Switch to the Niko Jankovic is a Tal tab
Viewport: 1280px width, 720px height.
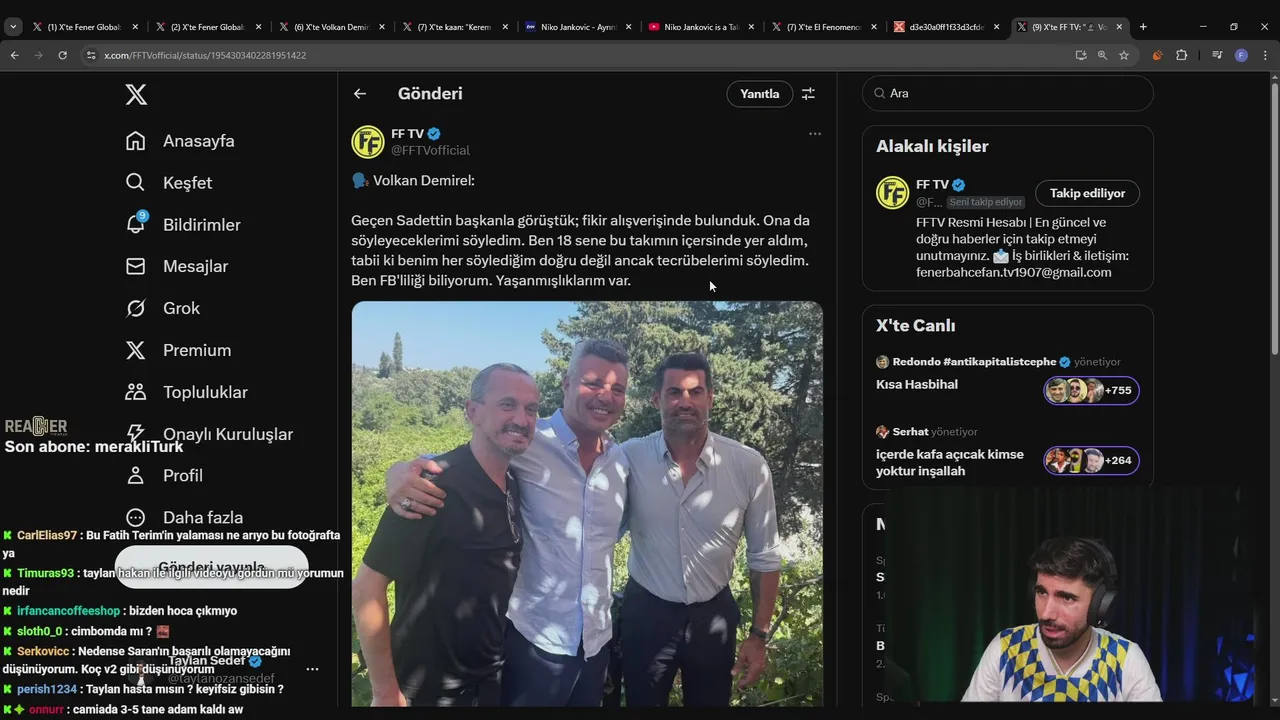[698, 27]
